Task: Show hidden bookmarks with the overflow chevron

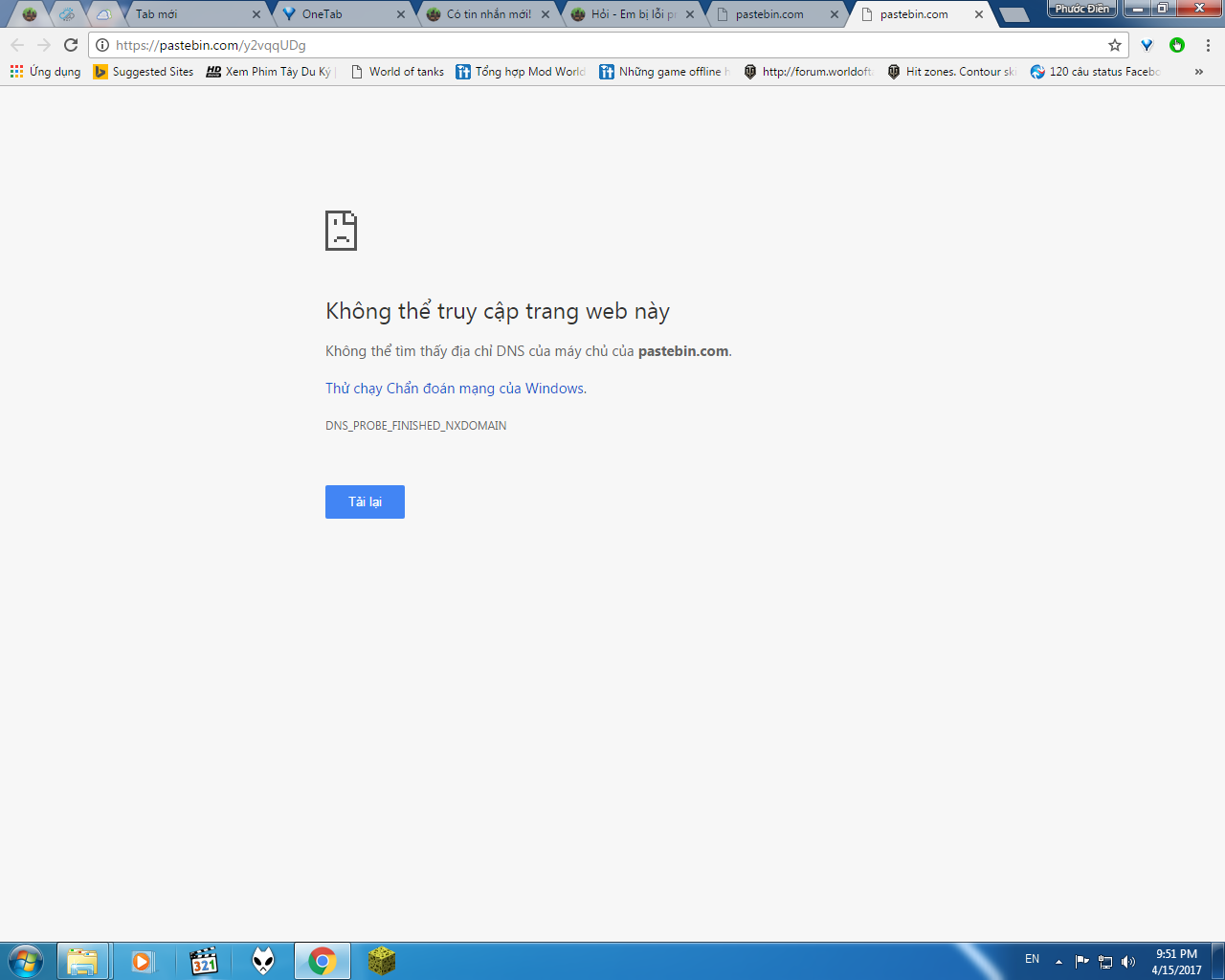Action: [1199, 72]
